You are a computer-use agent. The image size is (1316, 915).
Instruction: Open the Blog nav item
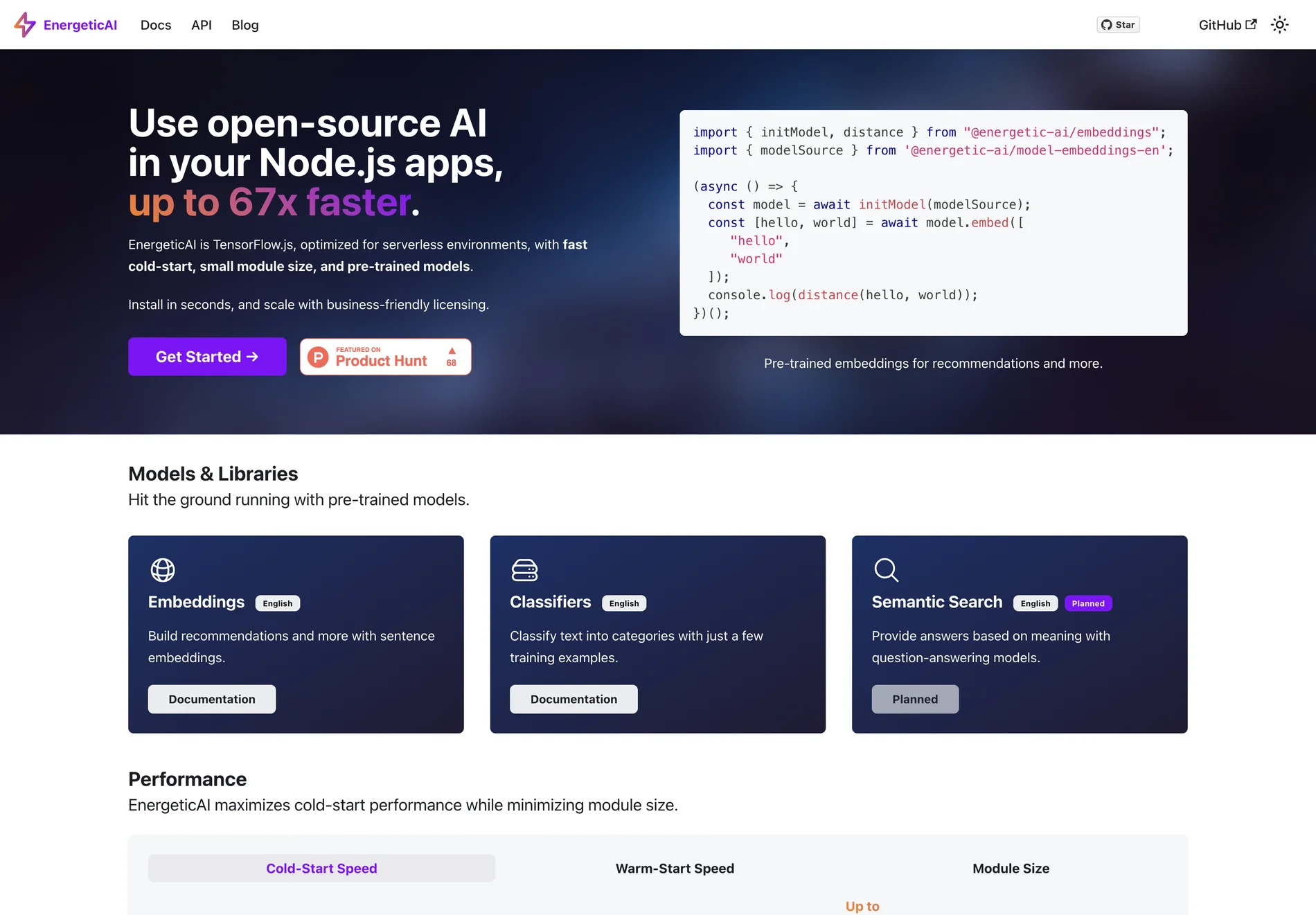[x=245, y=25]
